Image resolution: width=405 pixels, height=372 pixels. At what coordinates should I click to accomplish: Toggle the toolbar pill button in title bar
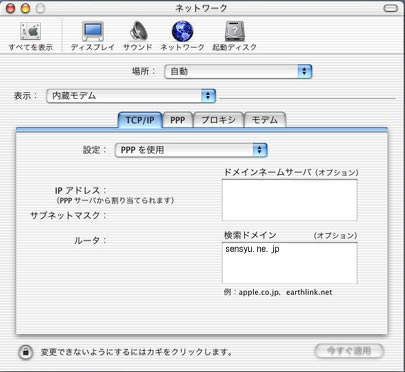(390, 8)
